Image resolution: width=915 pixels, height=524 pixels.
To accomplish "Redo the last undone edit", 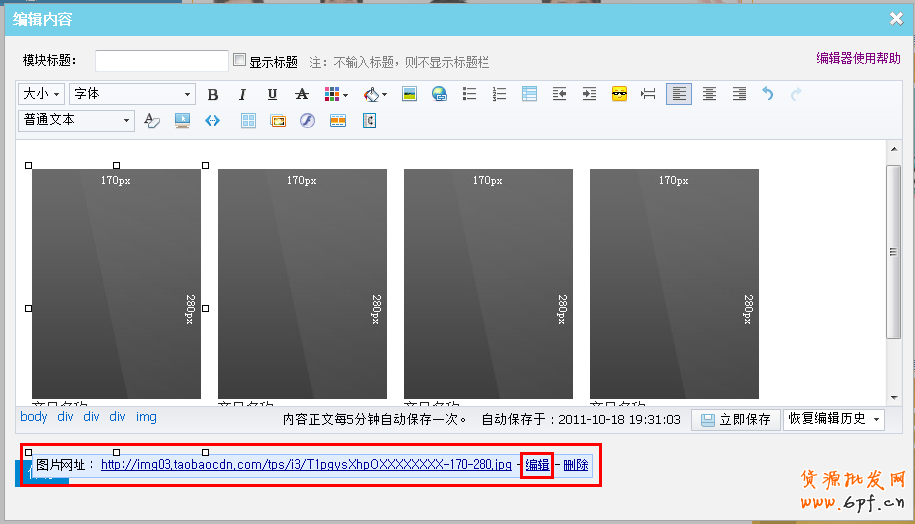I will pyautogui.click(x=796, y=94).
